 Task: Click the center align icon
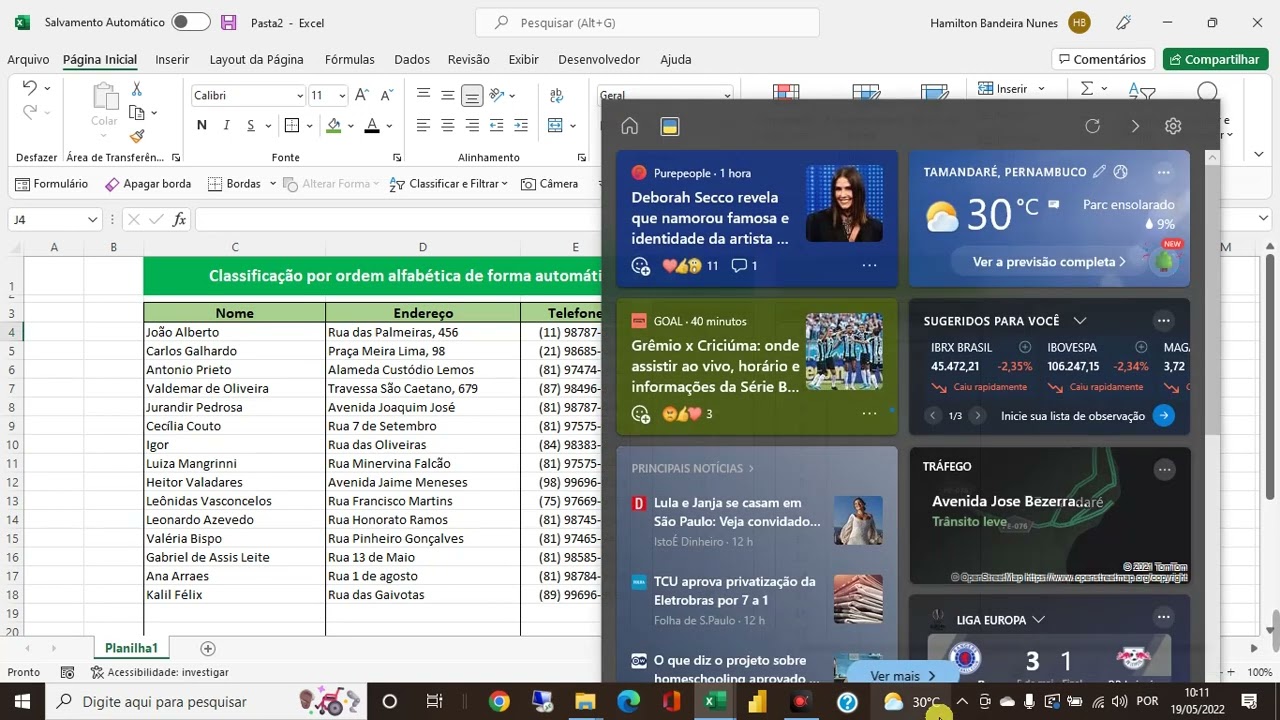[447, 125]
